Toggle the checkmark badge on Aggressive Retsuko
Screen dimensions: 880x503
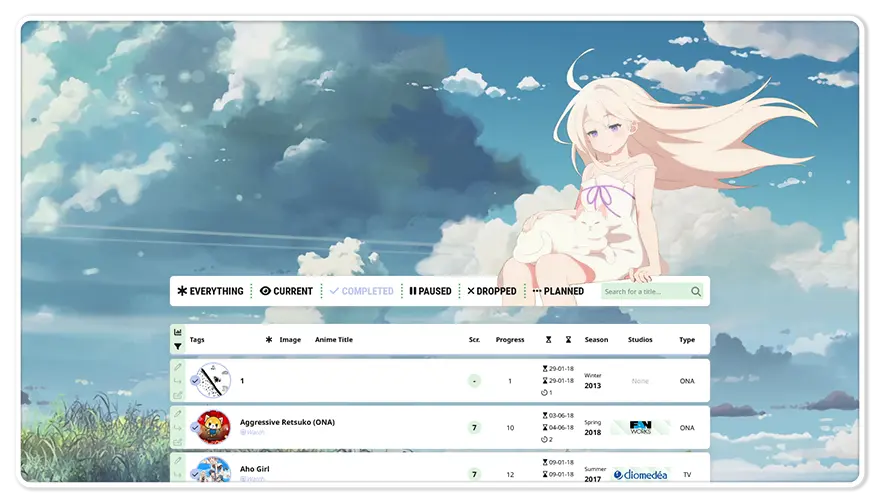[x=195, y=428]
